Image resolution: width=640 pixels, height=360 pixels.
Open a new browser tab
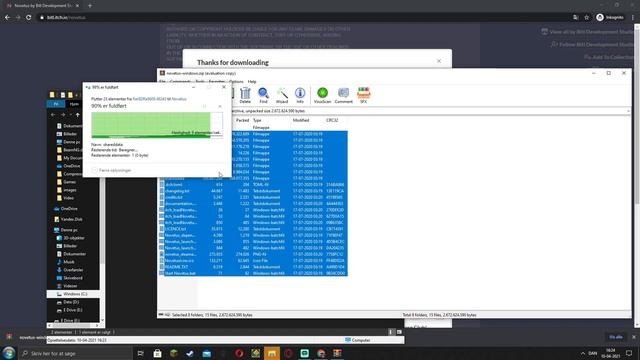click(90, 6)
